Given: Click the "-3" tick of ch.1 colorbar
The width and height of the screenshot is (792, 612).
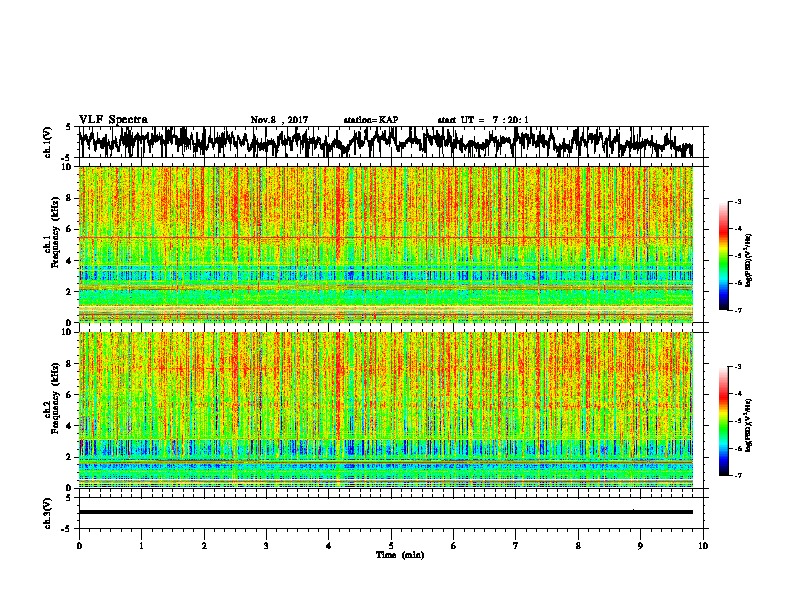Looking at the screenshot, I should click(738, 201).
